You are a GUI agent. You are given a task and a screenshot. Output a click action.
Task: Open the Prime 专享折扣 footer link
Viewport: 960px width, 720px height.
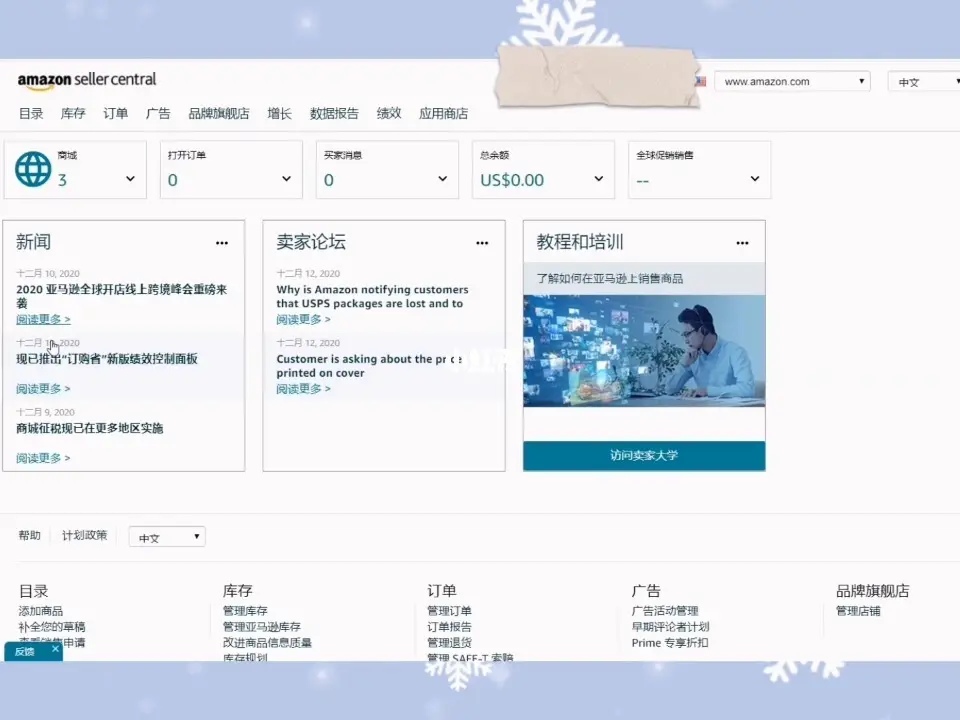point(668,641)
